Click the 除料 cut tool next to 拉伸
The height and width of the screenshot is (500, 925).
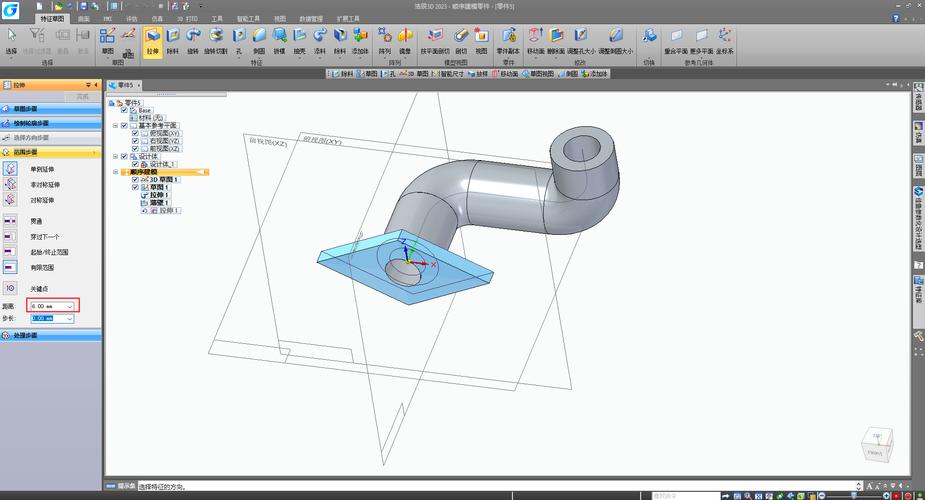173,41
